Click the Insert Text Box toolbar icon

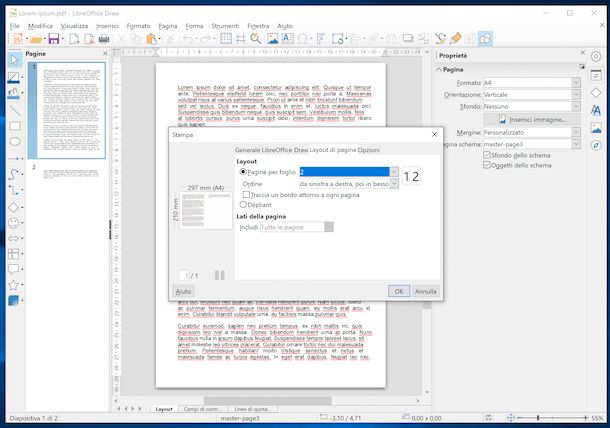287,39
